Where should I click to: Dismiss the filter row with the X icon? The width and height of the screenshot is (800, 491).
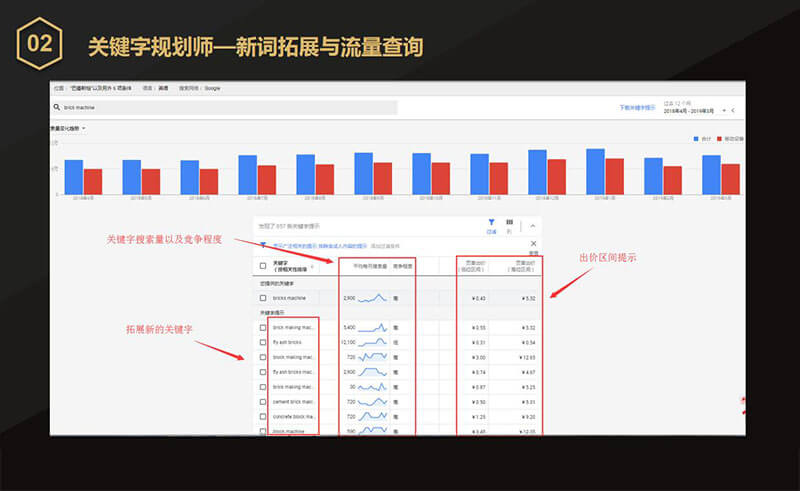534,244
